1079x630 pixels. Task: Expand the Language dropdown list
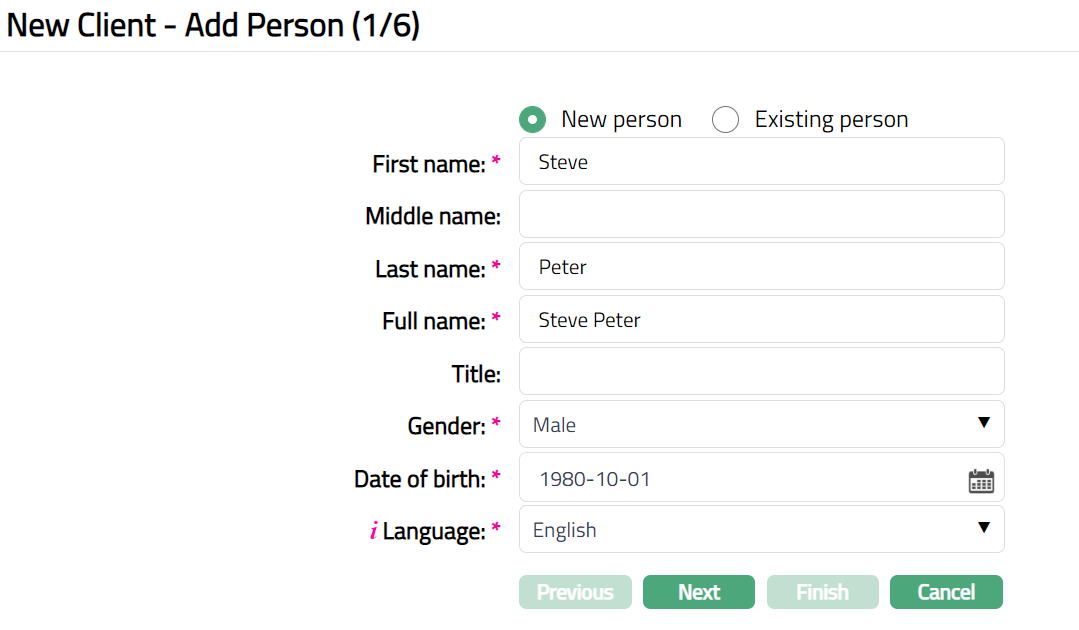pyautogui.click(x=761, y=530)
